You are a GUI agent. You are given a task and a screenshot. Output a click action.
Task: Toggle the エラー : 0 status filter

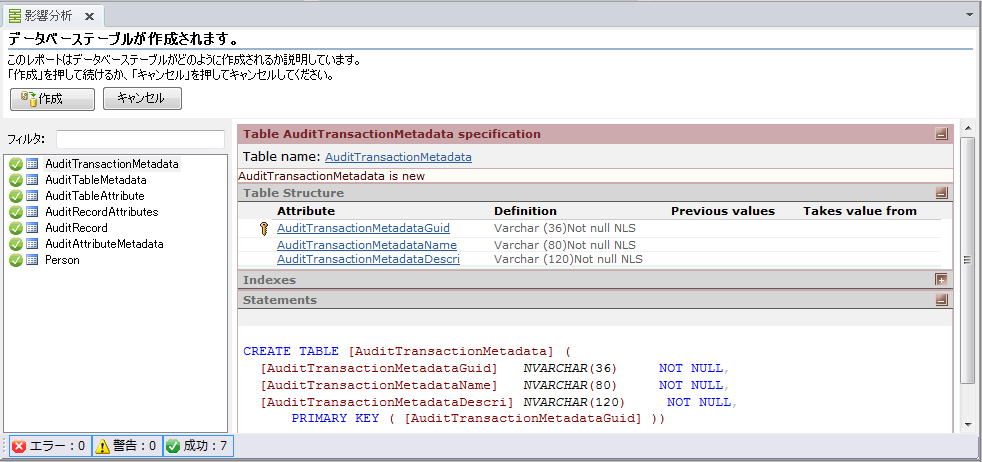click(x=50, y=446)
